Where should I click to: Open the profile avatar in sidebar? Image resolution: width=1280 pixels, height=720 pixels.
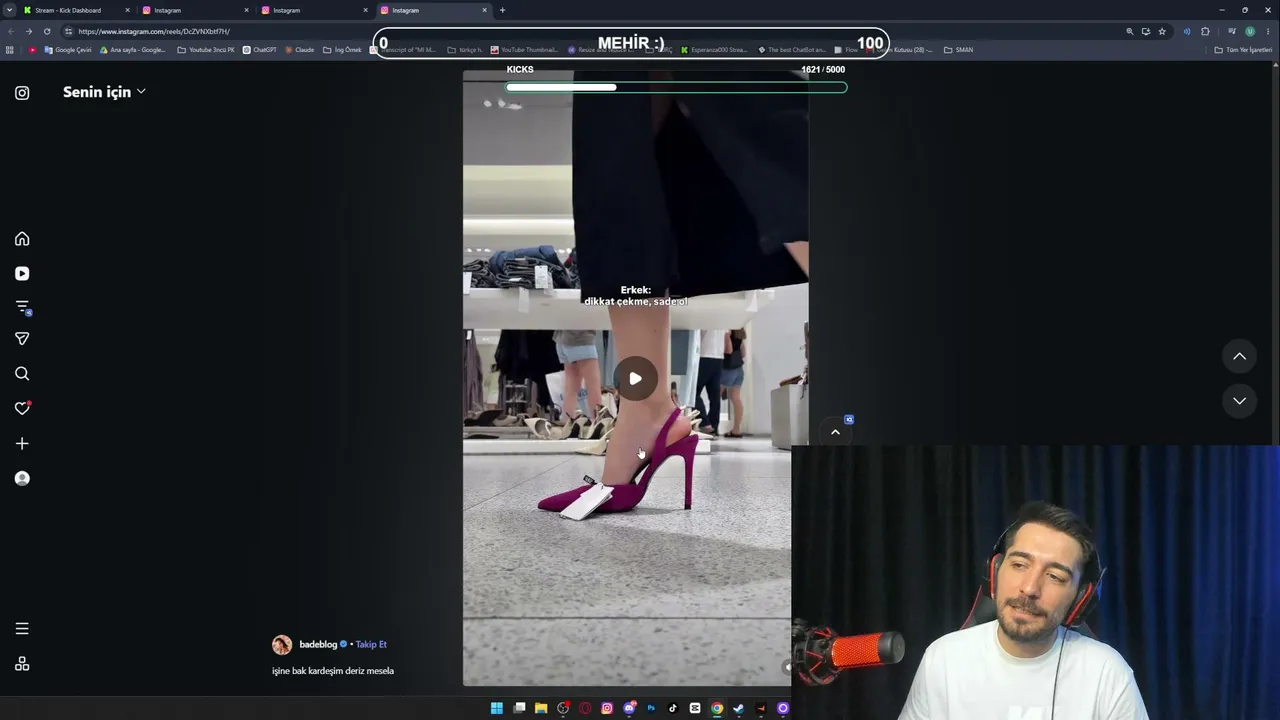click(x=22, y=478)
